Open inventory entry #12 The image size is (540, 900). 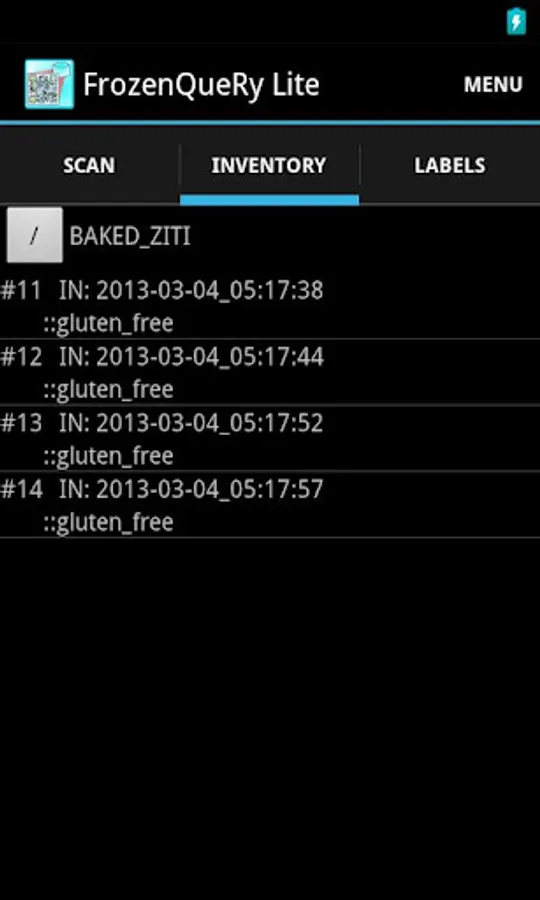[x=270, y=372]
